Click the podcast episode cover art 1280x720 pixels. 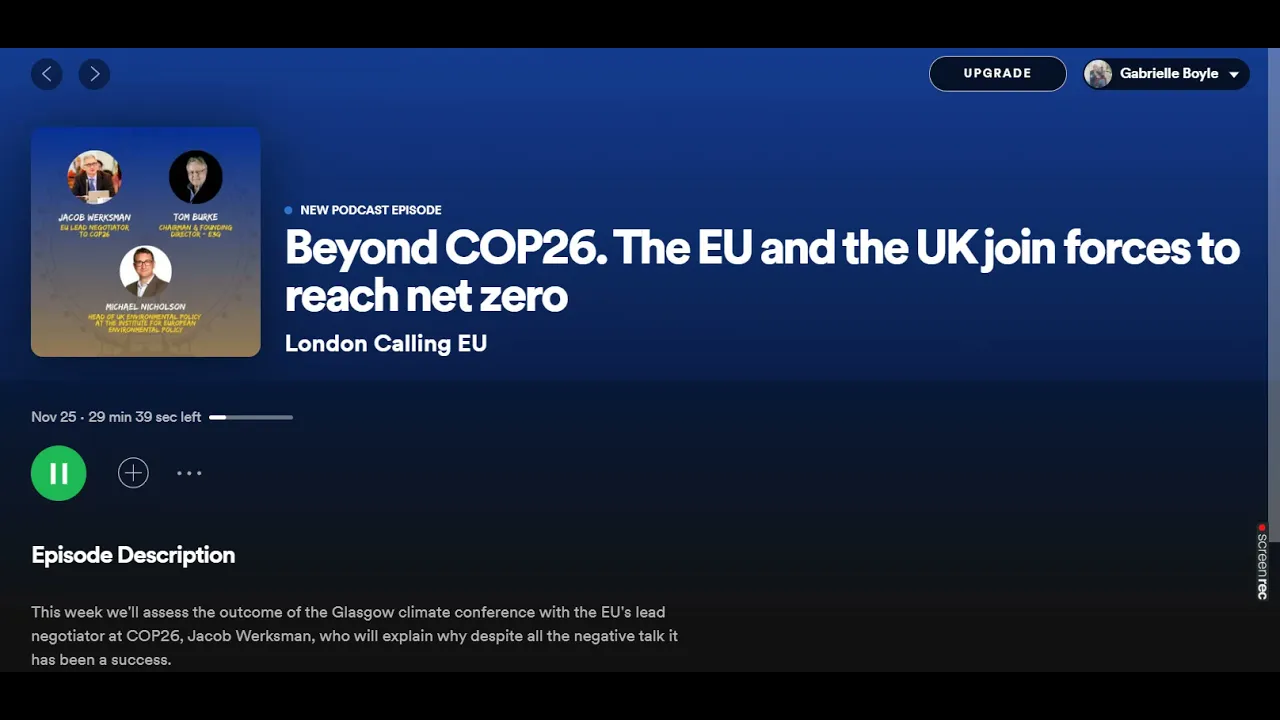coord(146,242)
